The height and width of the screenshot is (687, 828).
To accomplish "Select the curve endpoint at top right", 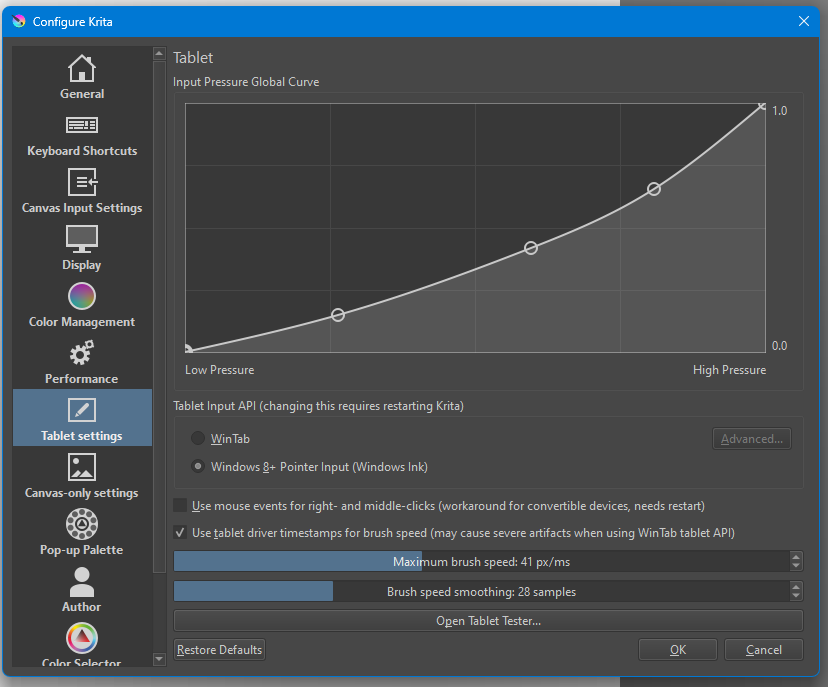I will [761, 107].
